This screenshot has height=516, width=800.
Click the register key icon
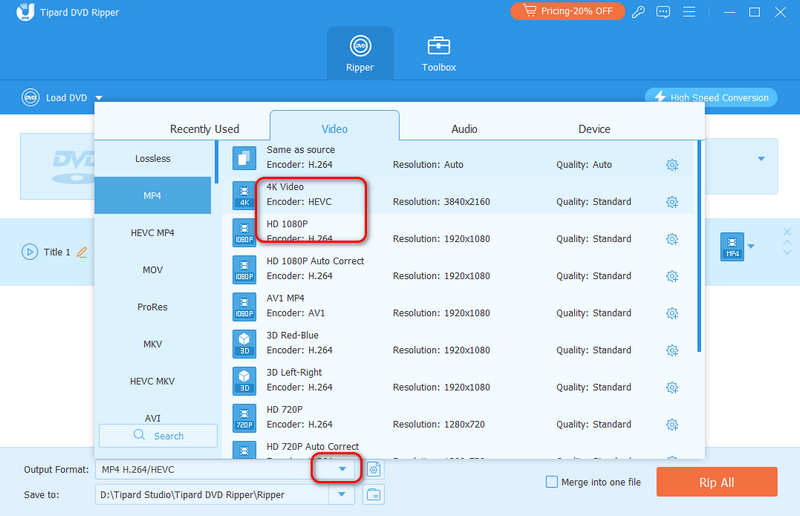[x=638, y=12]
